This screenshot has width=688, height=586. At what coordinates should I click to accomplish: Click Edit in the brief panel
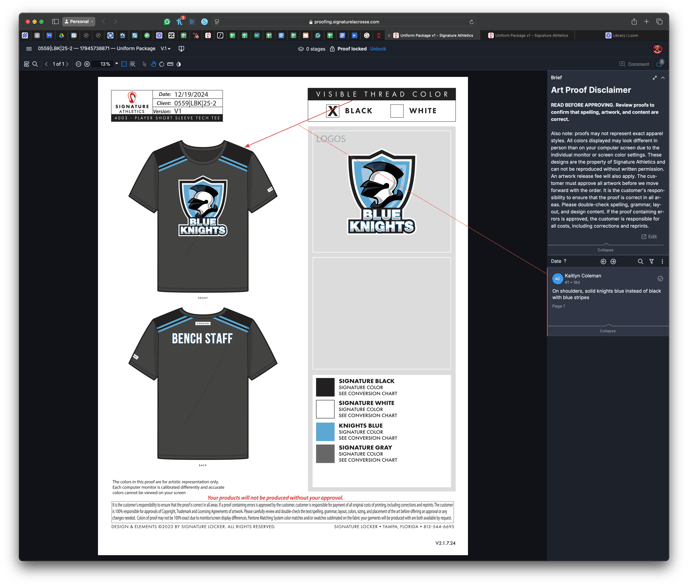pos(650,237)
